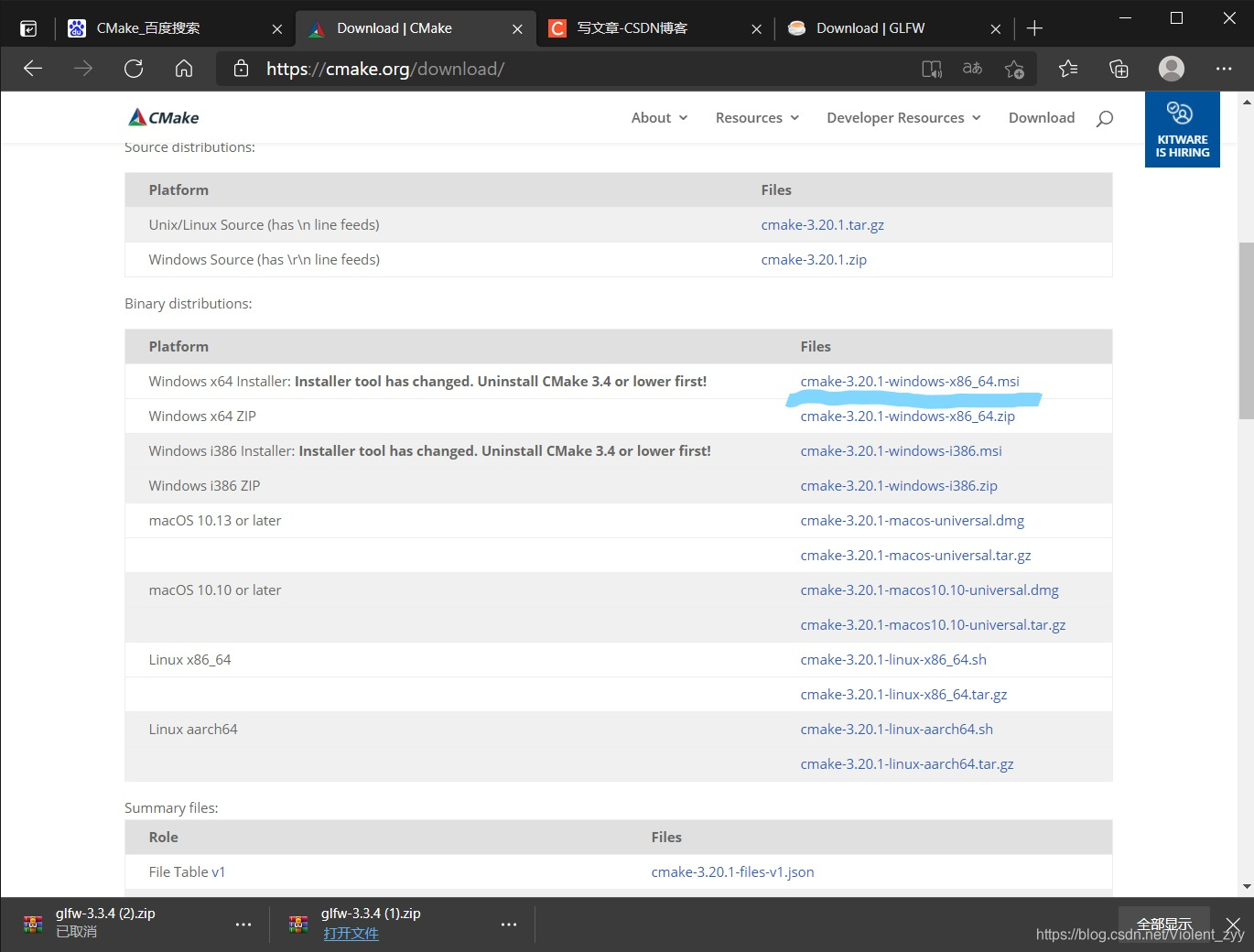Open the collections panel
1254x952 pixels.
tap(1119, 69)
